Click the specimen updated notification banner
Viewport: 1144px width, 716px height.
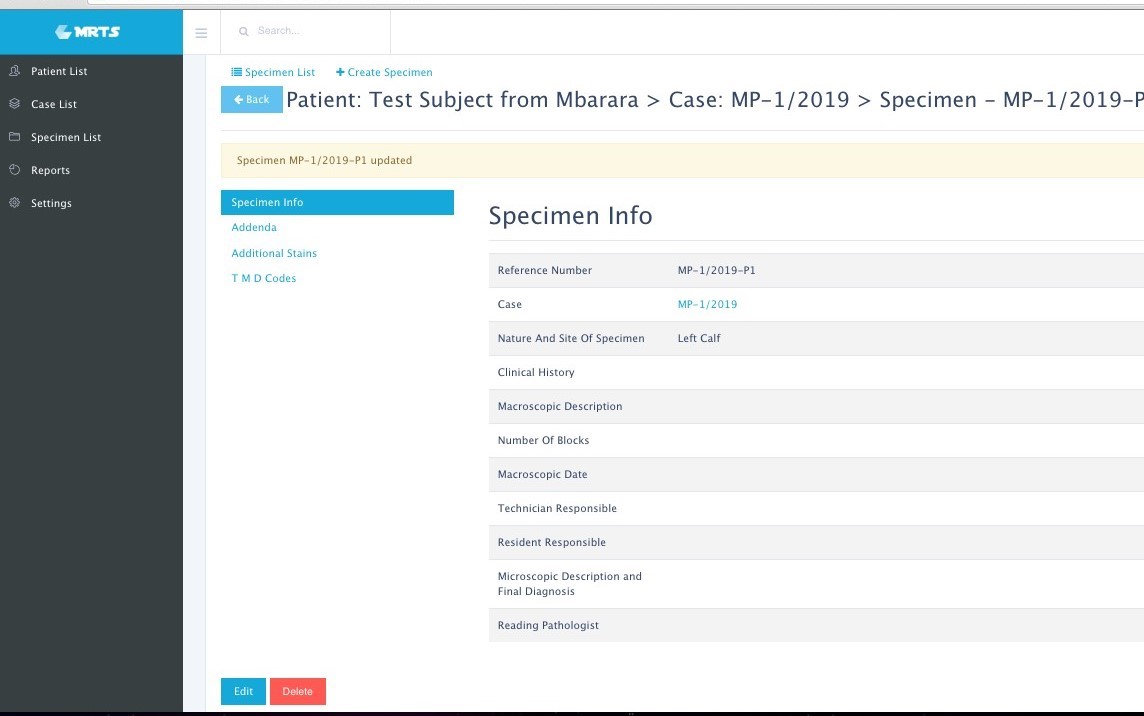(680, 160)
